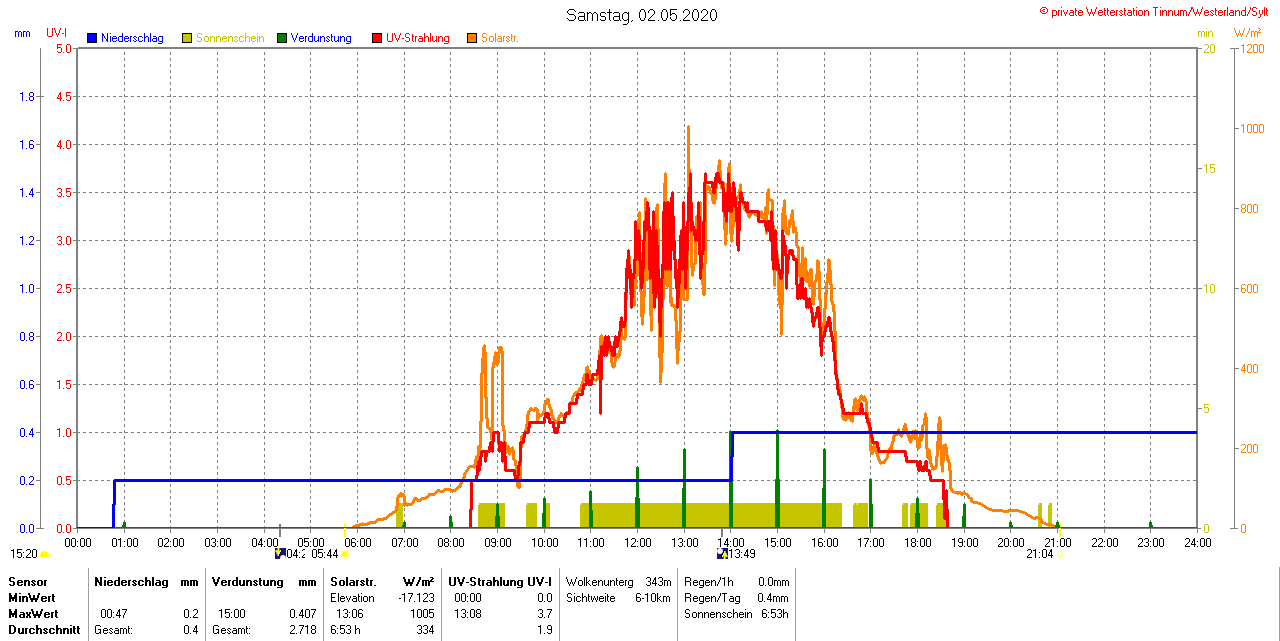This screenshot has width=1280, height=641.
Task: Click the 00:00 time axis label
Action: point(77,542)
